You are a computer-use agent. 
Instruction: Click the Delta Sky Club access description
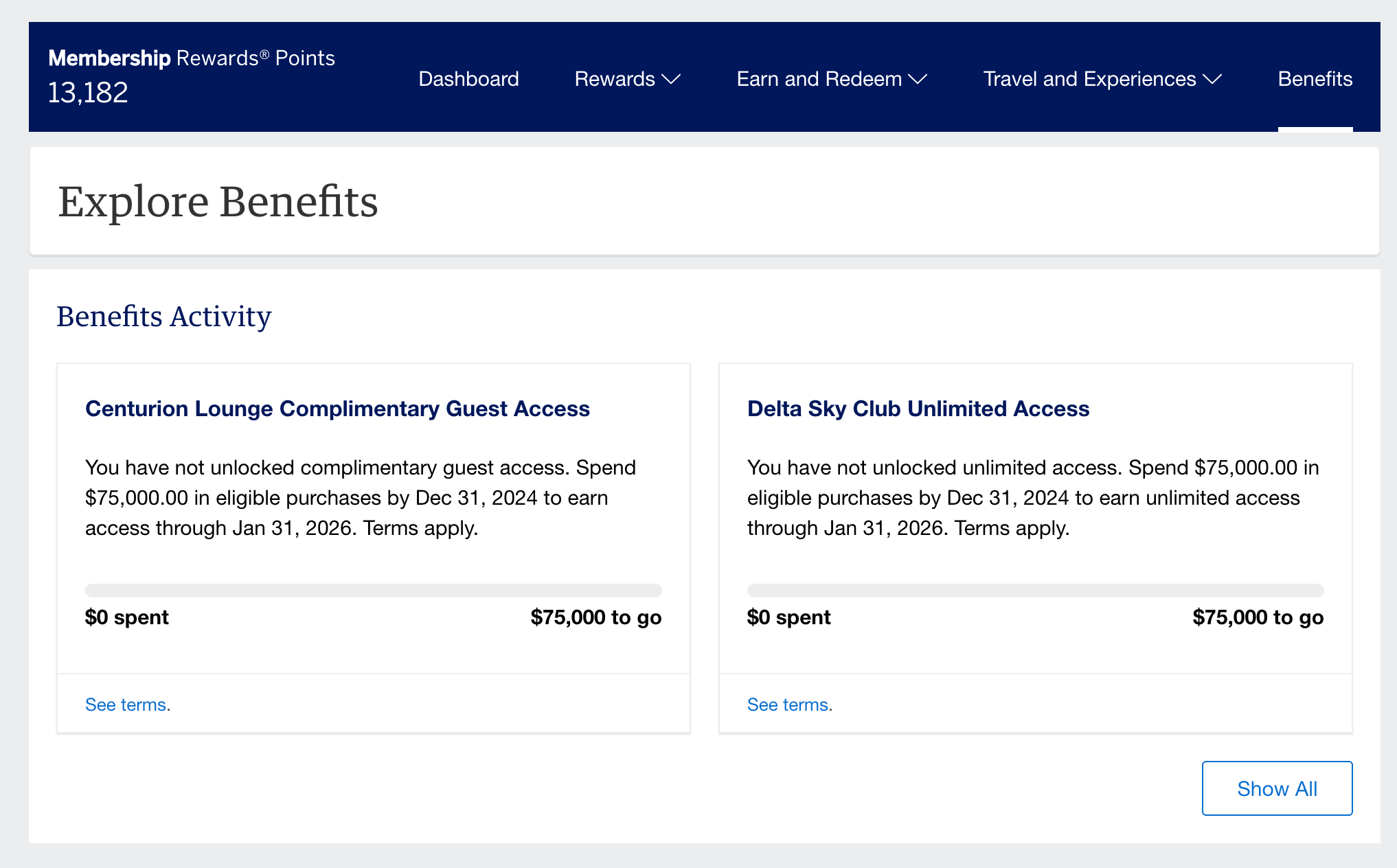click(x=1033, y=498)
